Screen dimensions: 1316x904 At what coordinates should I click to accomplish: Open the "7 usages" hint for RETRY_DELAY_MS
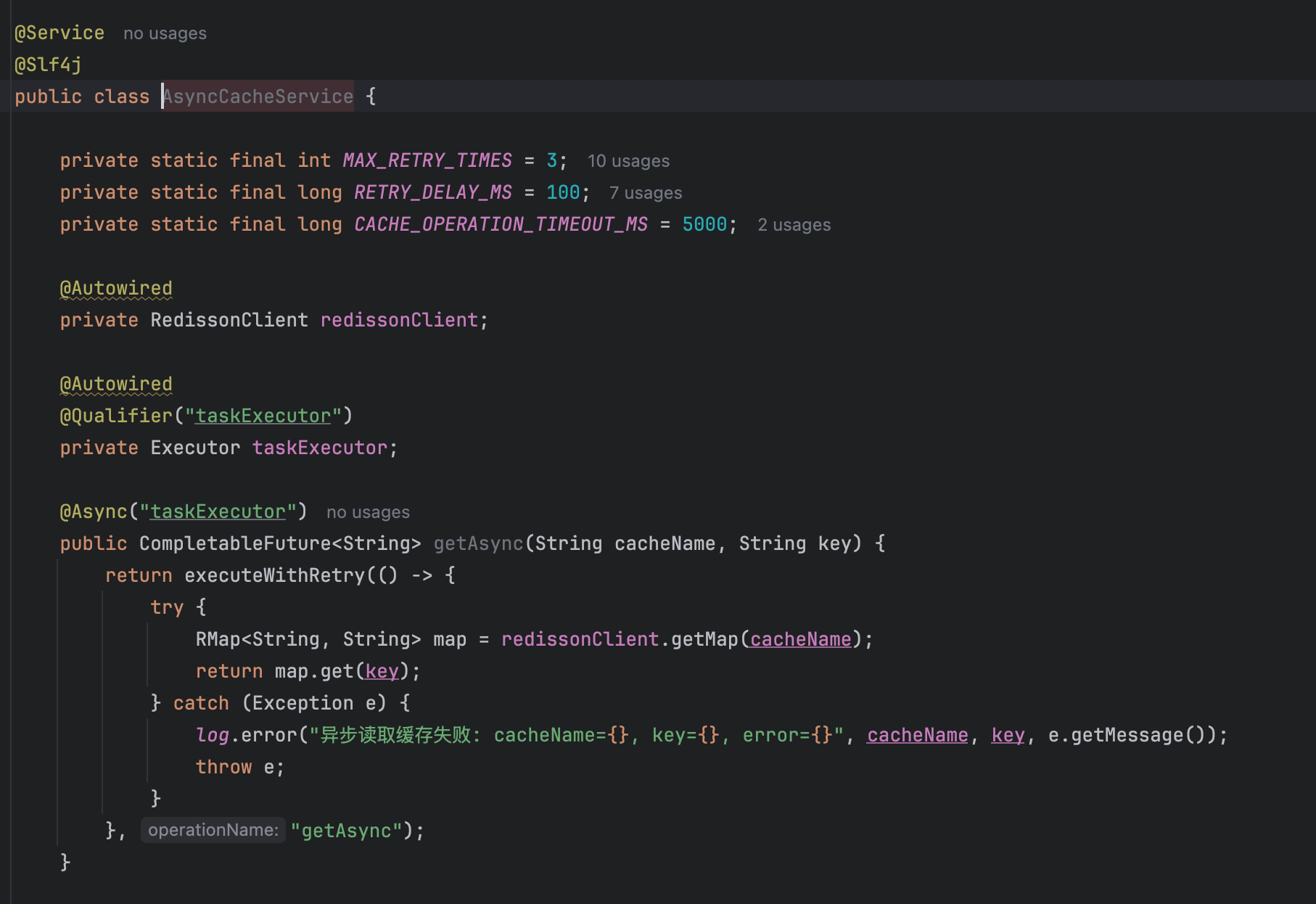click(645, 193)
